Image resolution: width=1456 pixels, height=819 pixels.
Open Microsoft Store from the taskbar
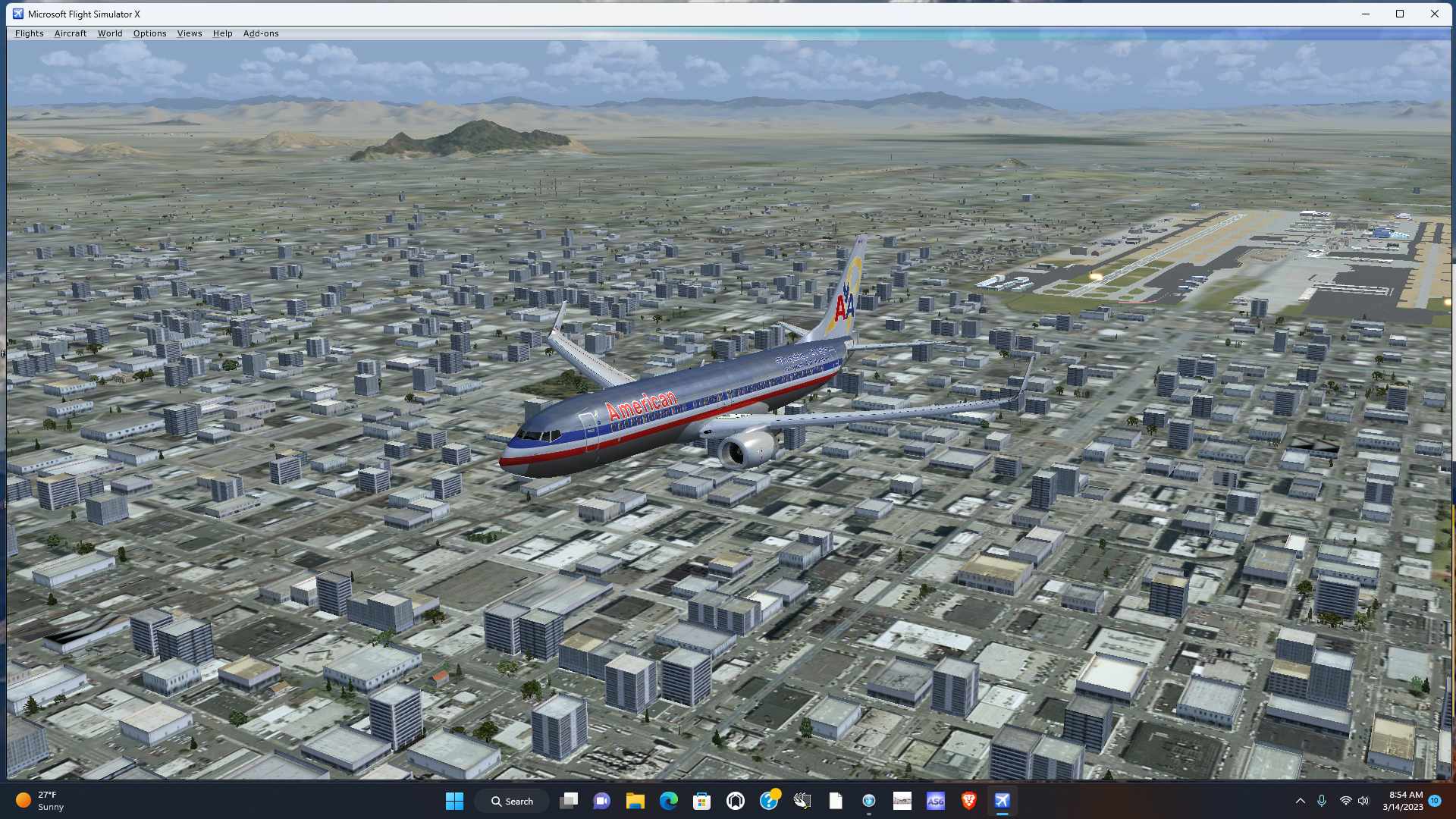point(702,801)
